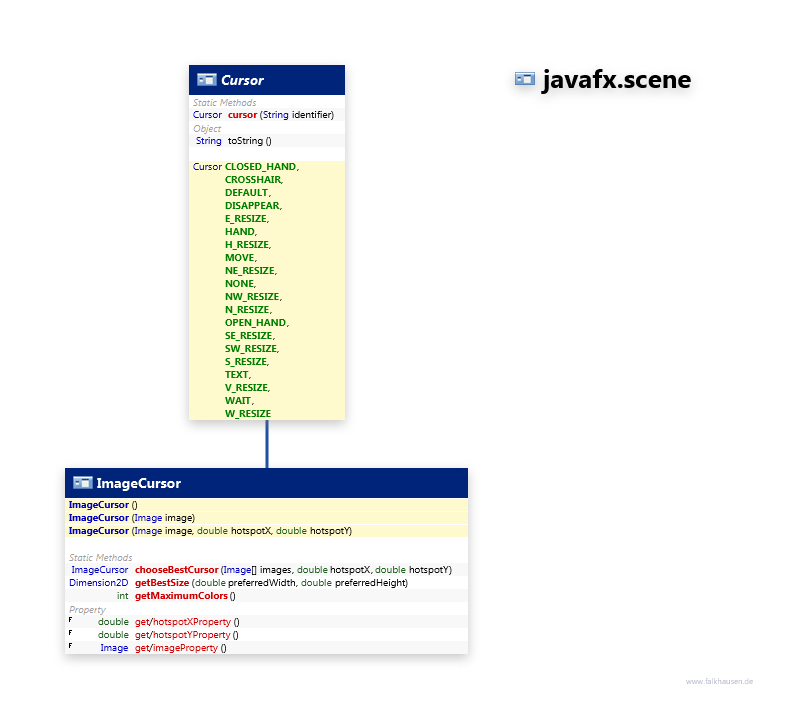Screen dimensions: 810x727
Task: Click the javafx.scene package icon
Action: click(525, 81)
